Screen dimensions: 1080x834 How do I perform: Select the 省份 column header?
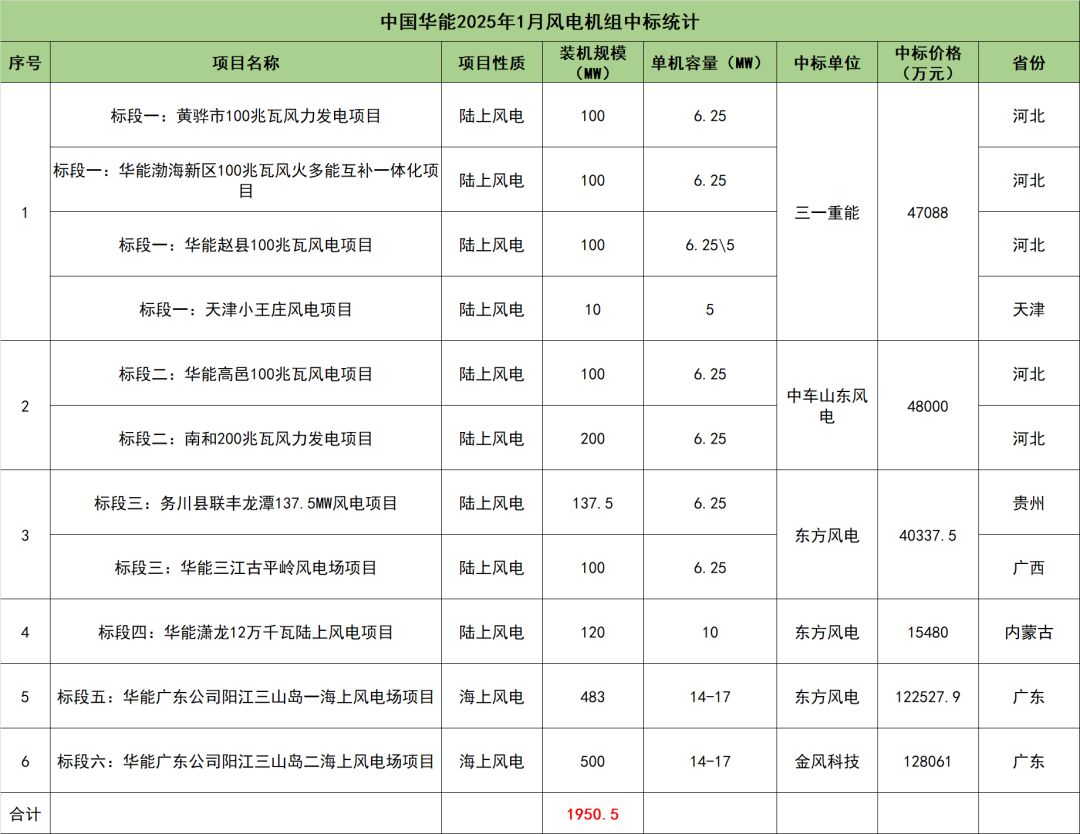pos(1029,63)
